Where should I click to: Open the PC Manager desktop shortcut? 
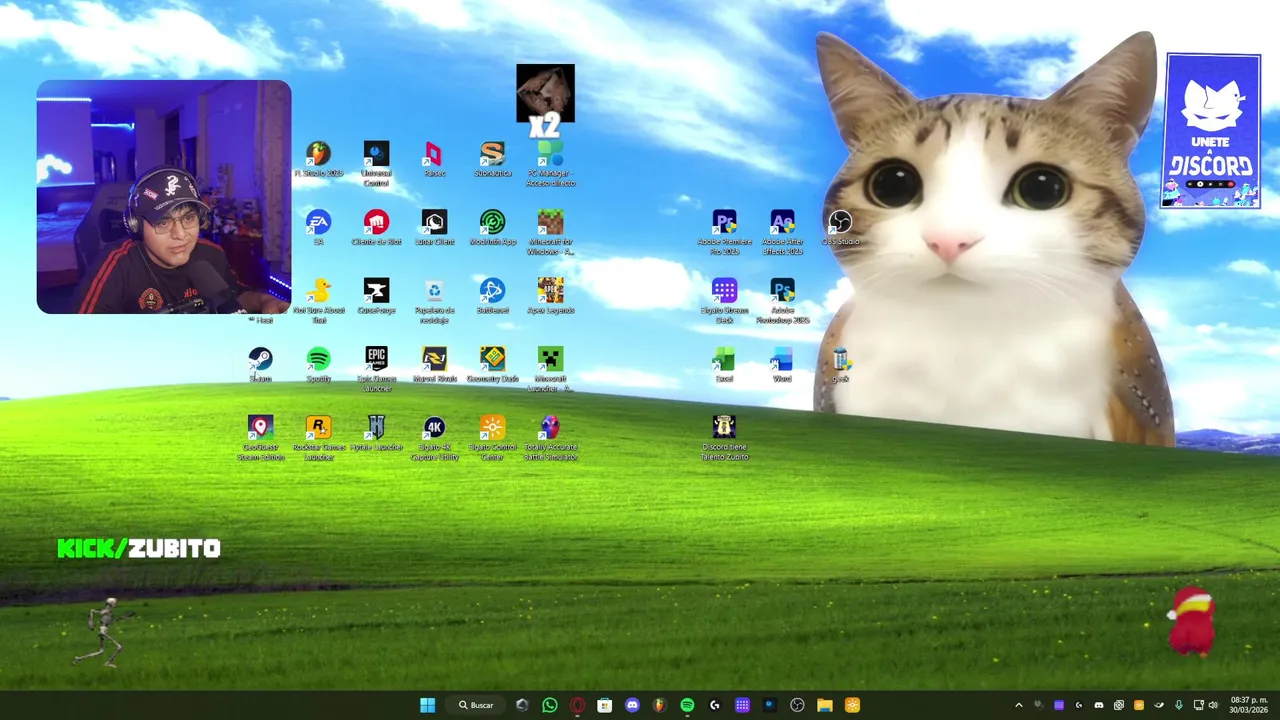tap(550, 164)
